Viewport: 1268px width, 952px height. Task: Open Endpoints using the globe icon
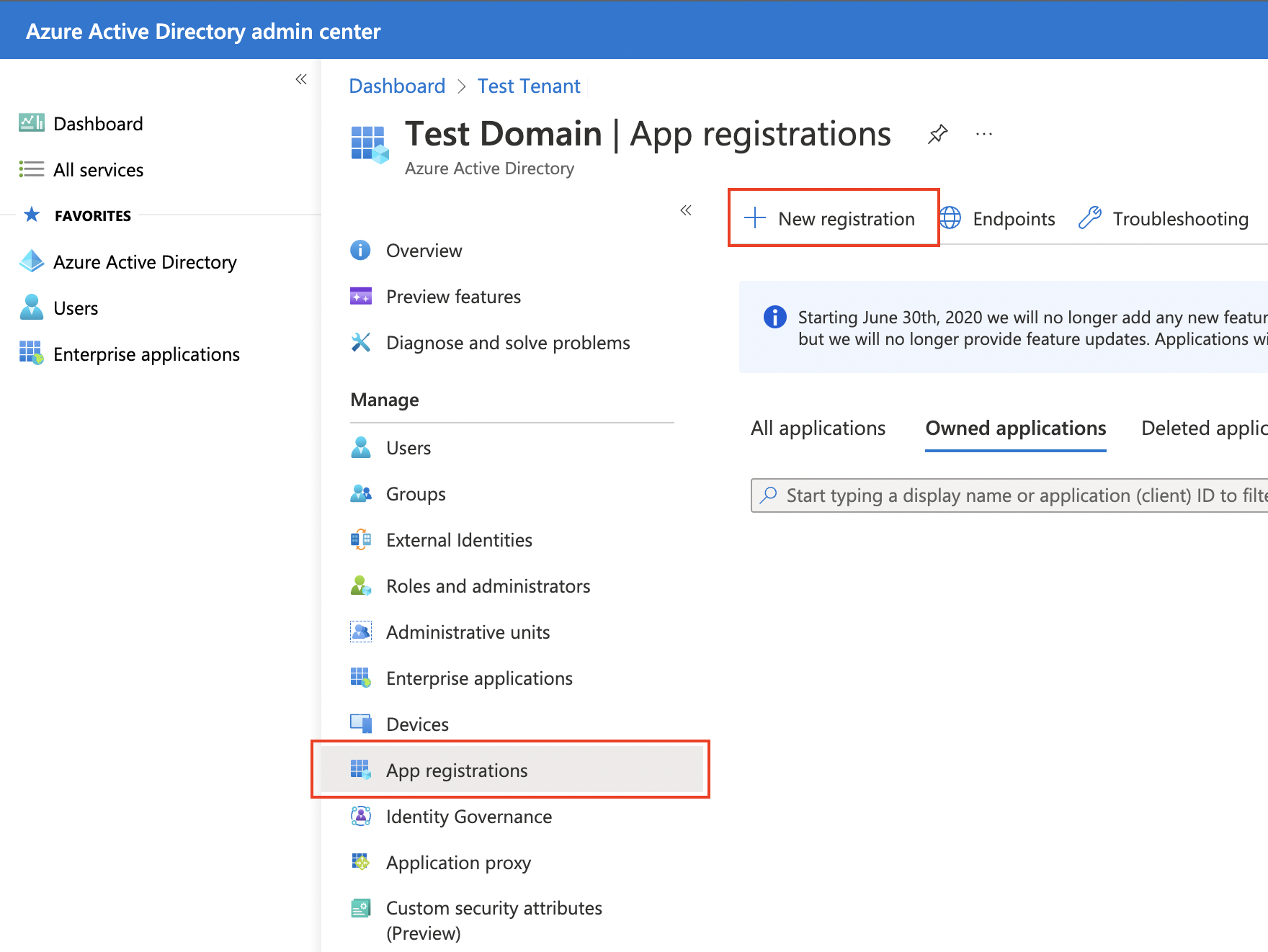click(x=950, y=218)
